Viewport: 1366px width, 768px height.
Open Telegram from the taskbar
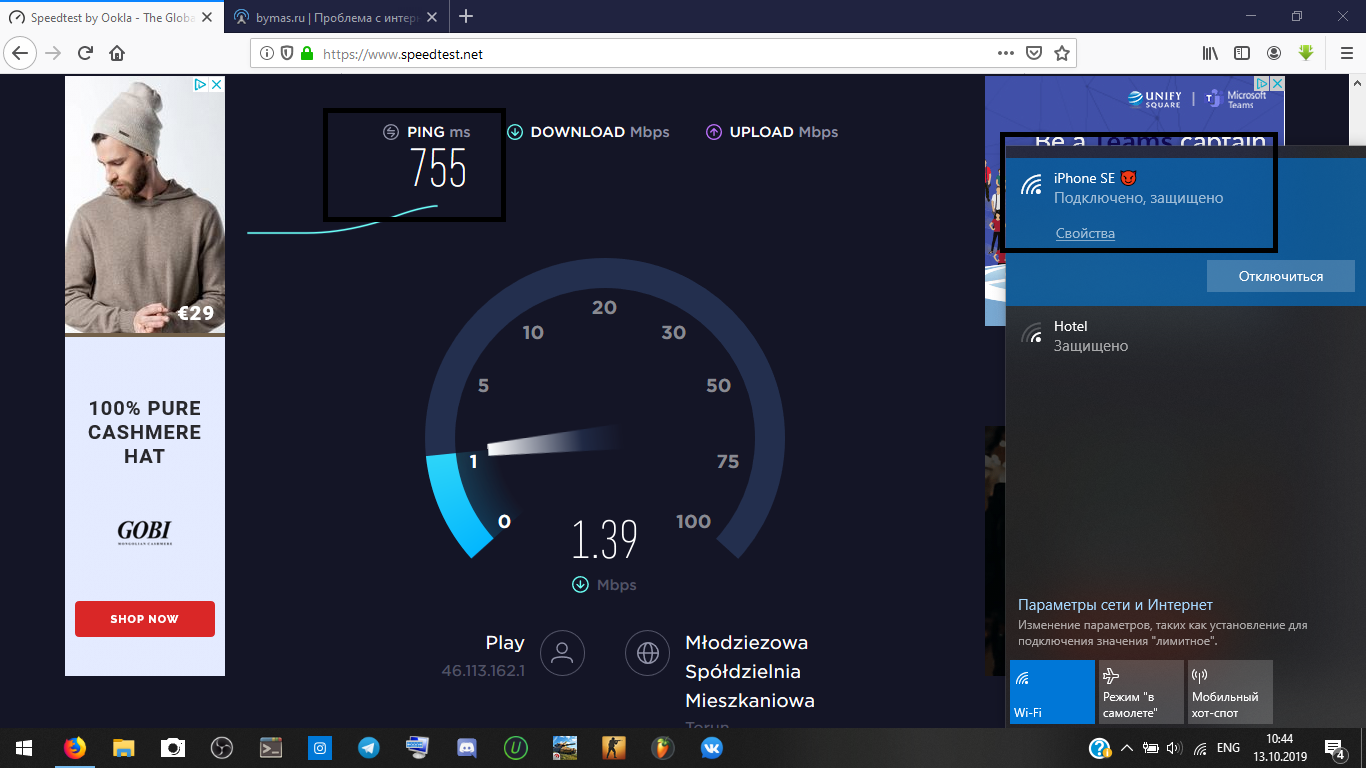pos(369,747)
